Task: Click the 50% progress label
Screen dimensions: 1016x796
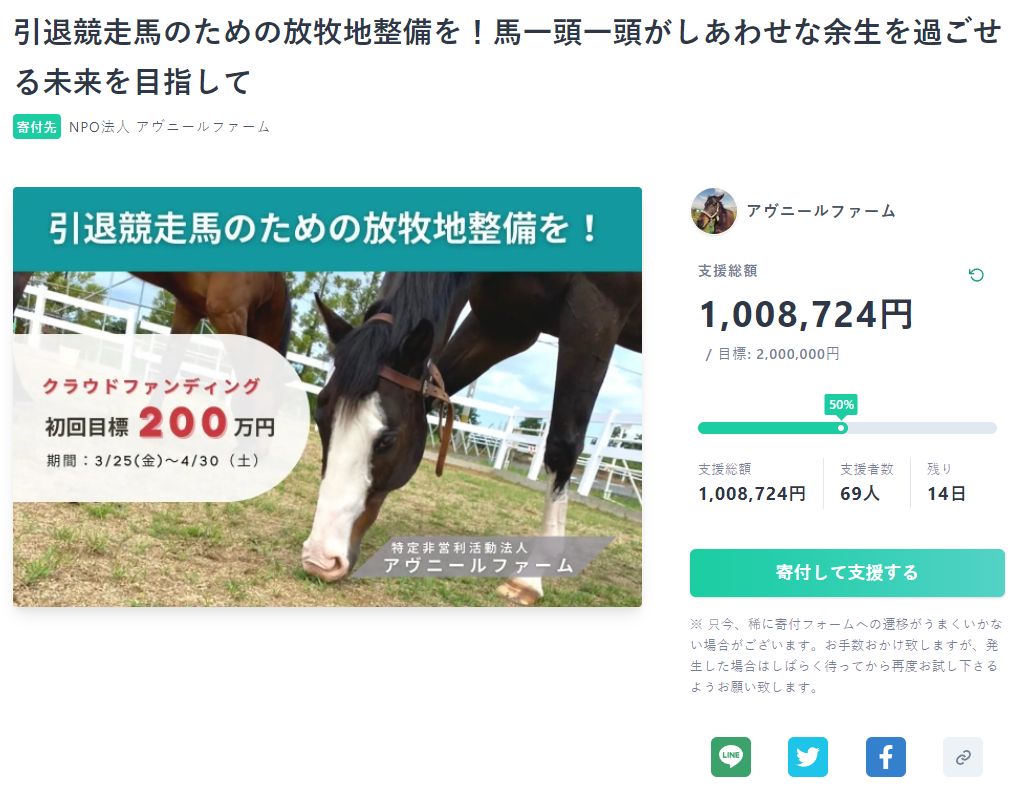Action: tap(841, 405)
